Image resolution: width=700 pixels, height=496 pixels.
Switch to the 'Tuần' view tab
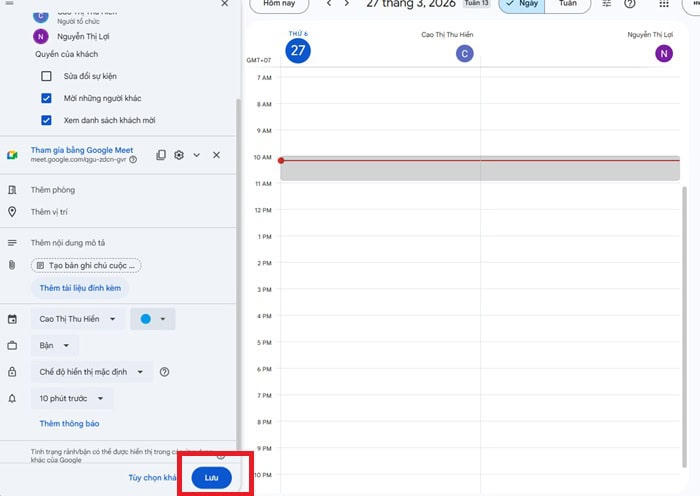pyautogui.click(x=567, y=4)
